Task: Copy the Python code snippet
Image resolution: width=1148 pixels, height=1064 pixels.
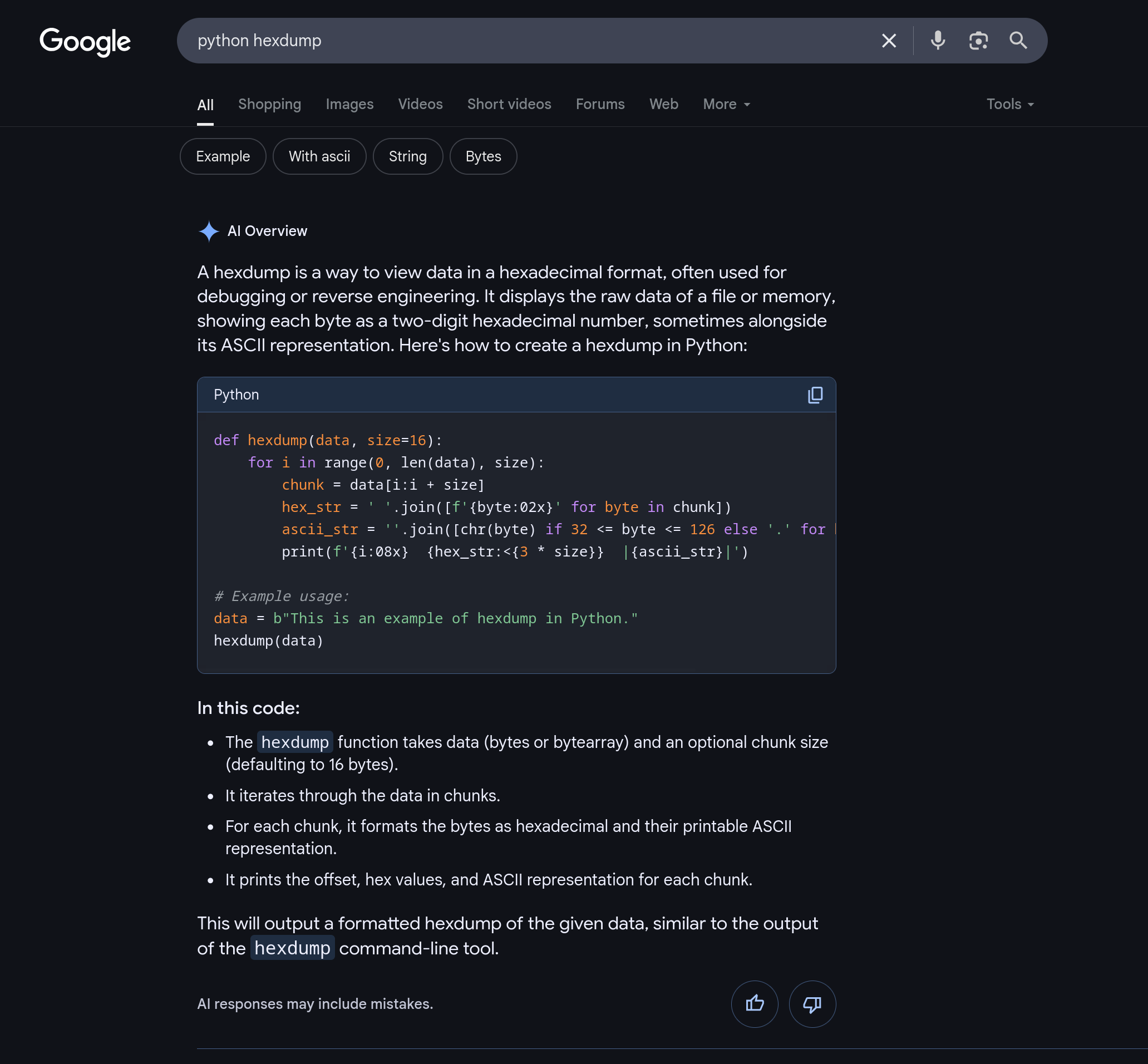Action: coord(815,395)
